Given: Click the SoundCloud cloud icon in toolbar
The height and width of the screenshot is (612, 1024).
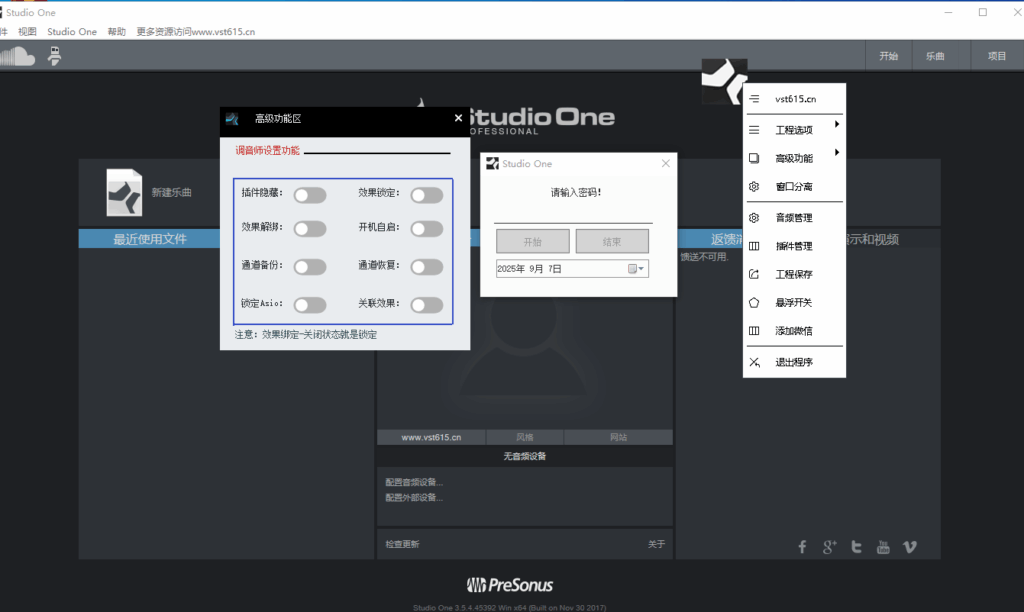Looking at the screenshot, I should 20,55.
